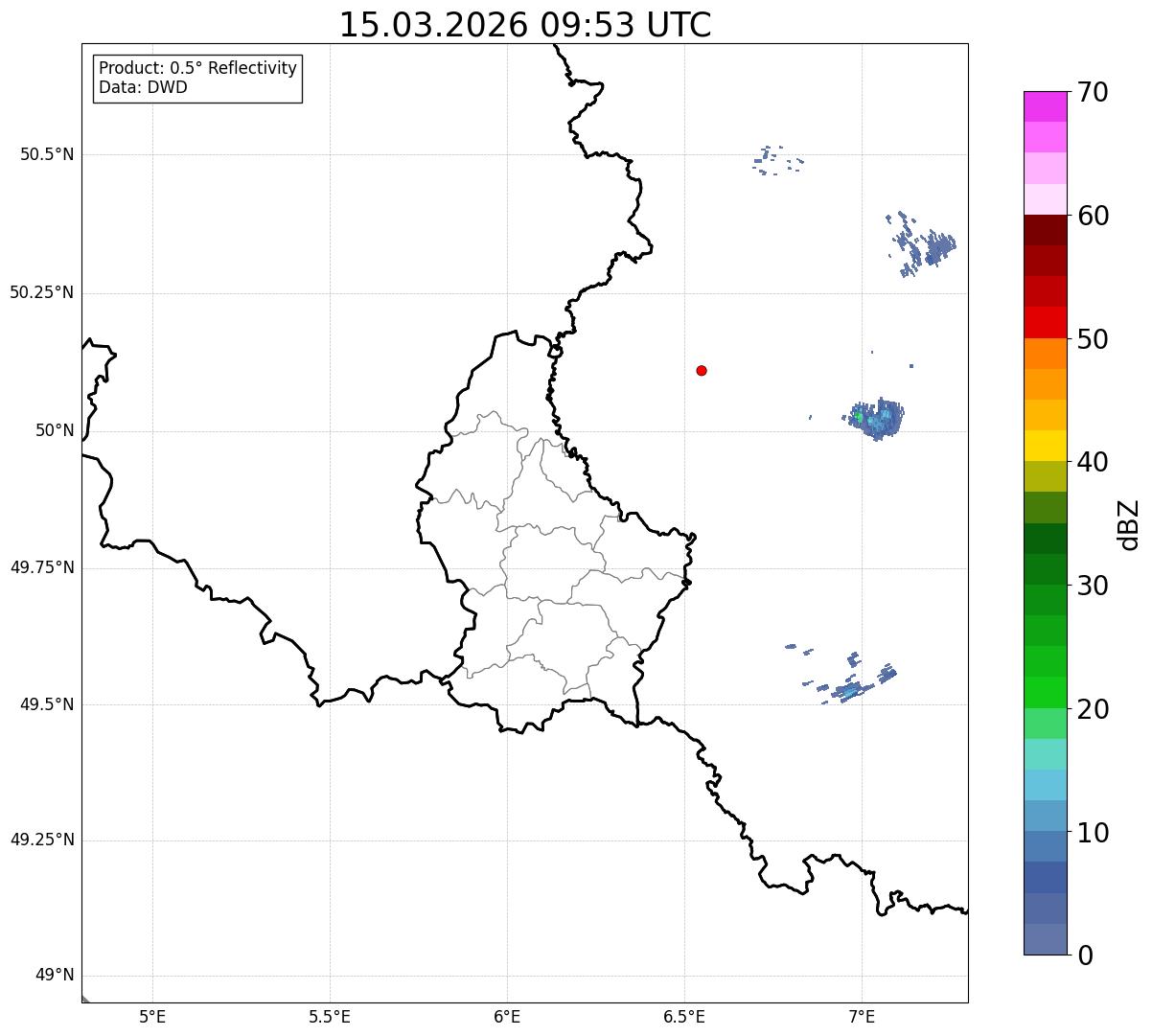Click the small echo specks near 50.5°N

click(x=777, y=160)
